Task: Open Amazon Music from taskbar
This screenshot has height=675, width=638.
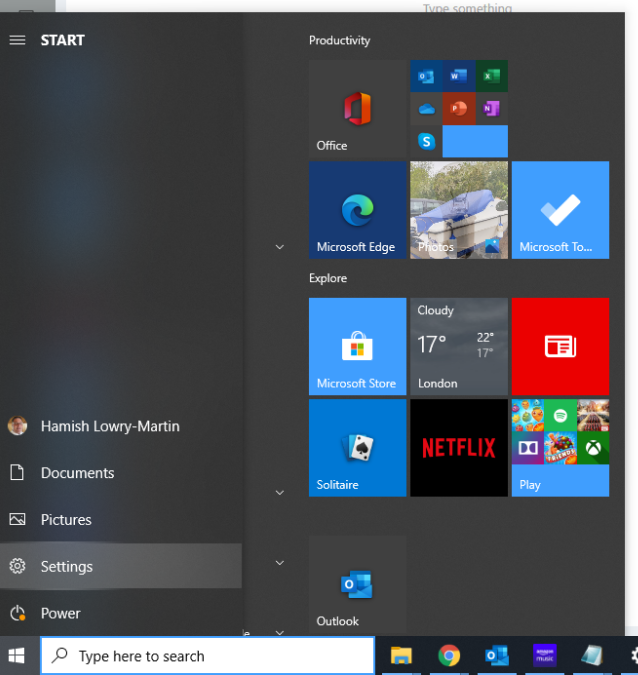Action: [545, 656]
